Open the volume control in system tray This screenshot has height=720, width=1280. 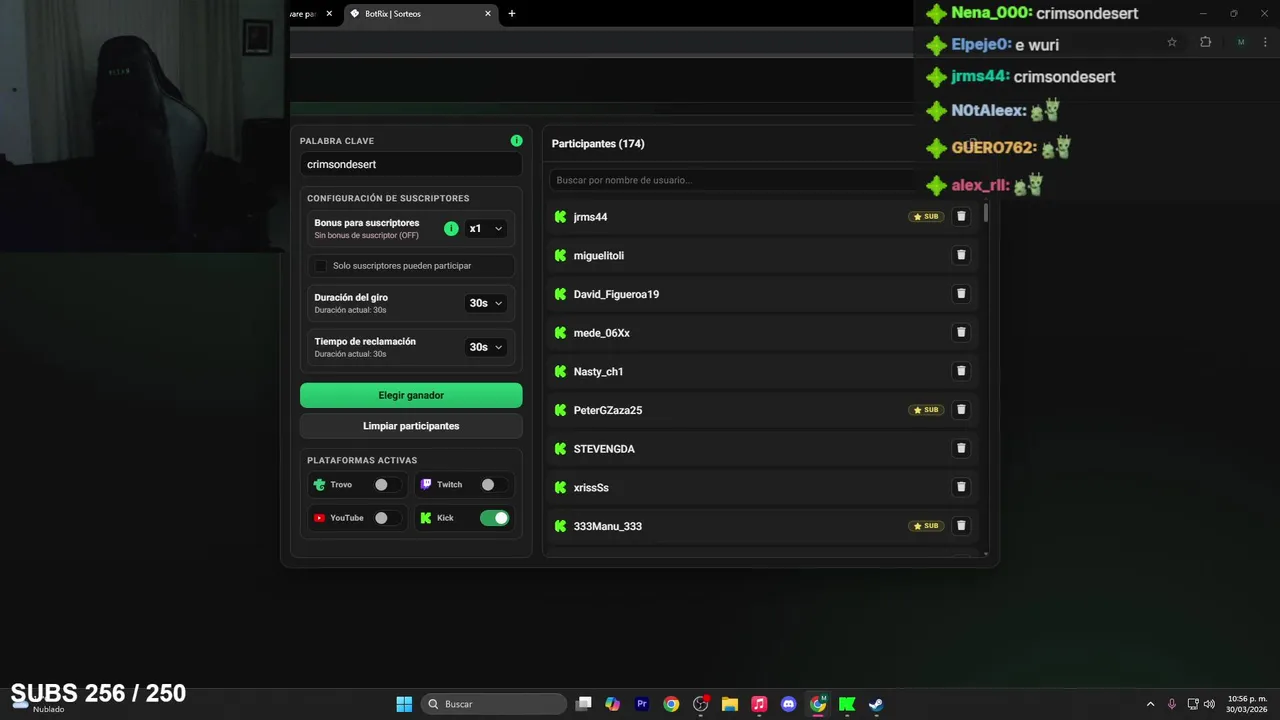click(x=1209, y=704)
